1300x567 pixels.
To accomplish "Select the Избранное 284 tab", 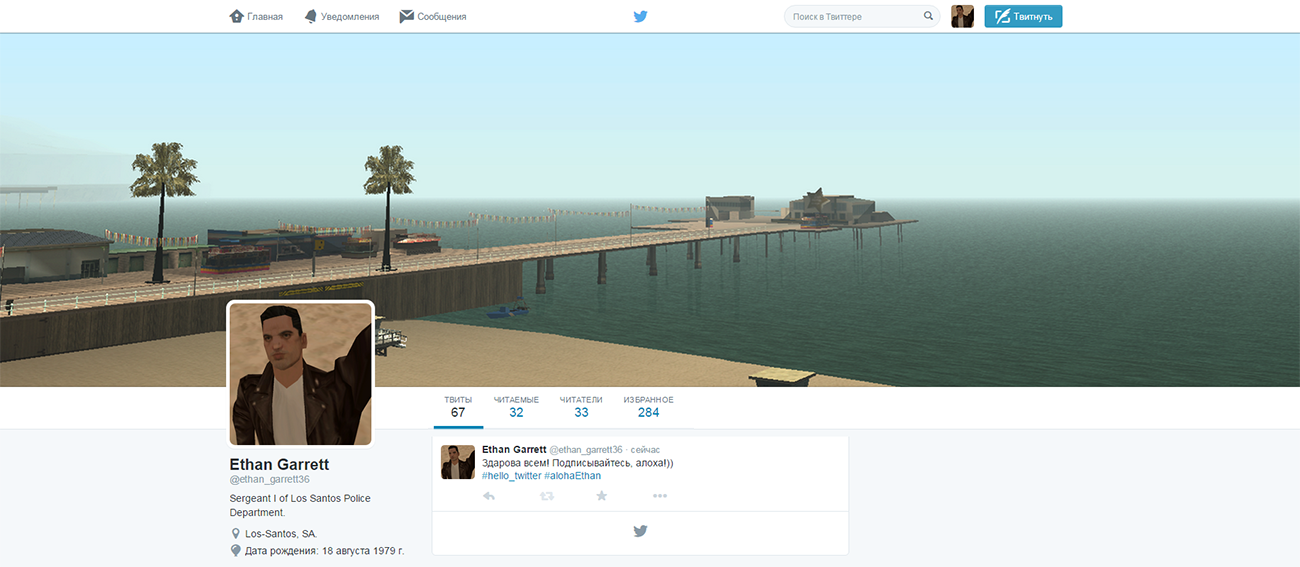I will click(648, 407).
